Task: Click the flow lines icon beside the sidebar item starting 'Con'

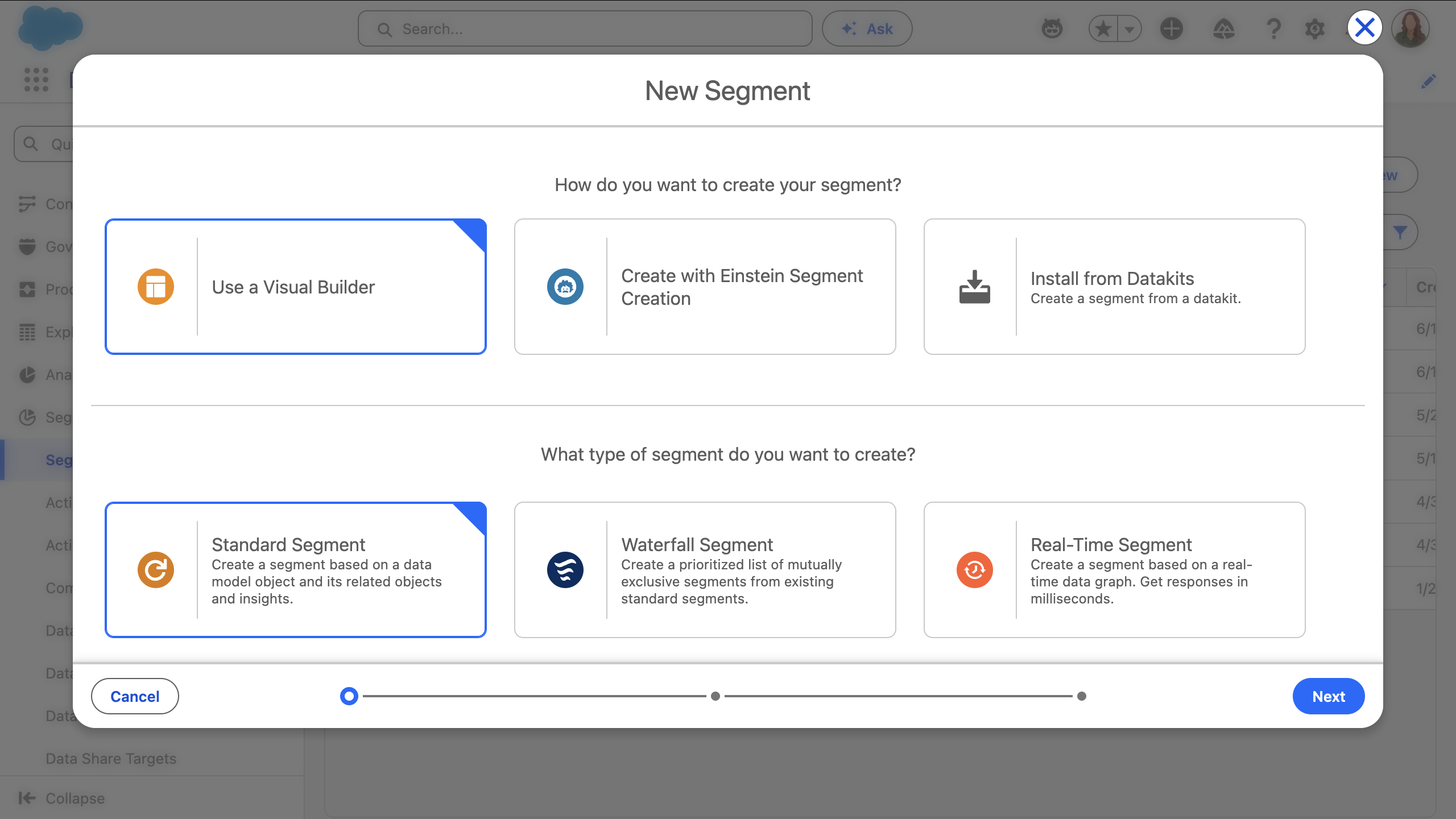Action: pos(27,204)
